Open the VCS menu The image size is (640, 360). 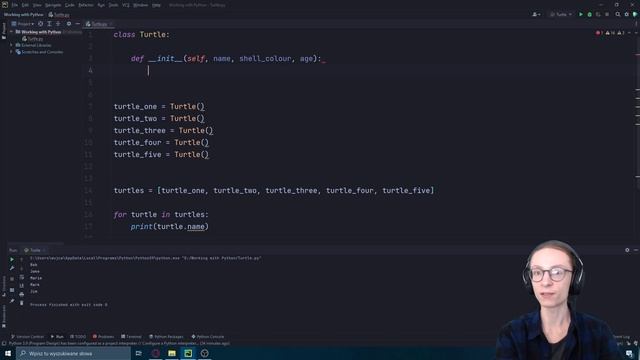[x=126, y=5]
